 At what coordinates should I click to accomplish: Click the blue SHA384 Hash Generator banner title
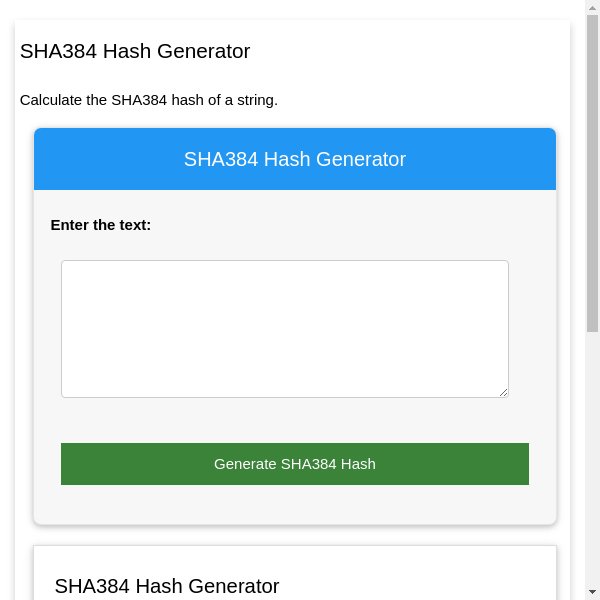click(294, 159)
